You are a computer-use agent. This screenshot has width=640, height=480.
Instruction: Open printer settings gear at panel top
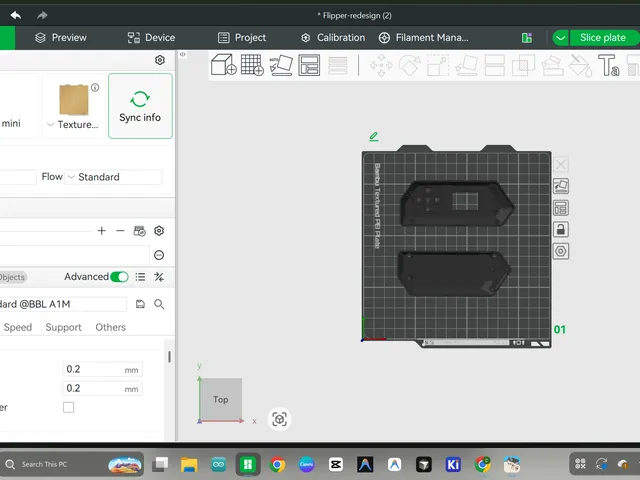coord(160,60)
